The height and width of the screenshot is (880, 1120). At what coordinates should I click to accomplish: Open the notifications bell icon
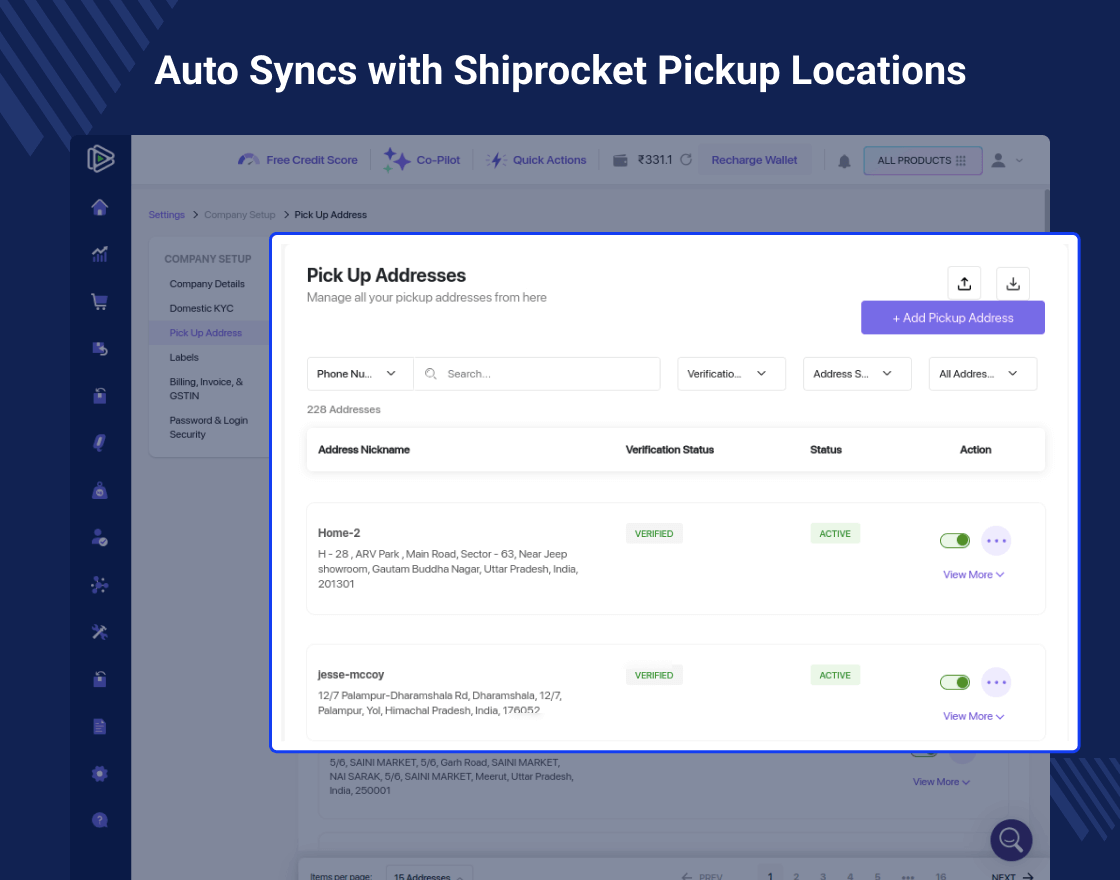click(843, 160)
